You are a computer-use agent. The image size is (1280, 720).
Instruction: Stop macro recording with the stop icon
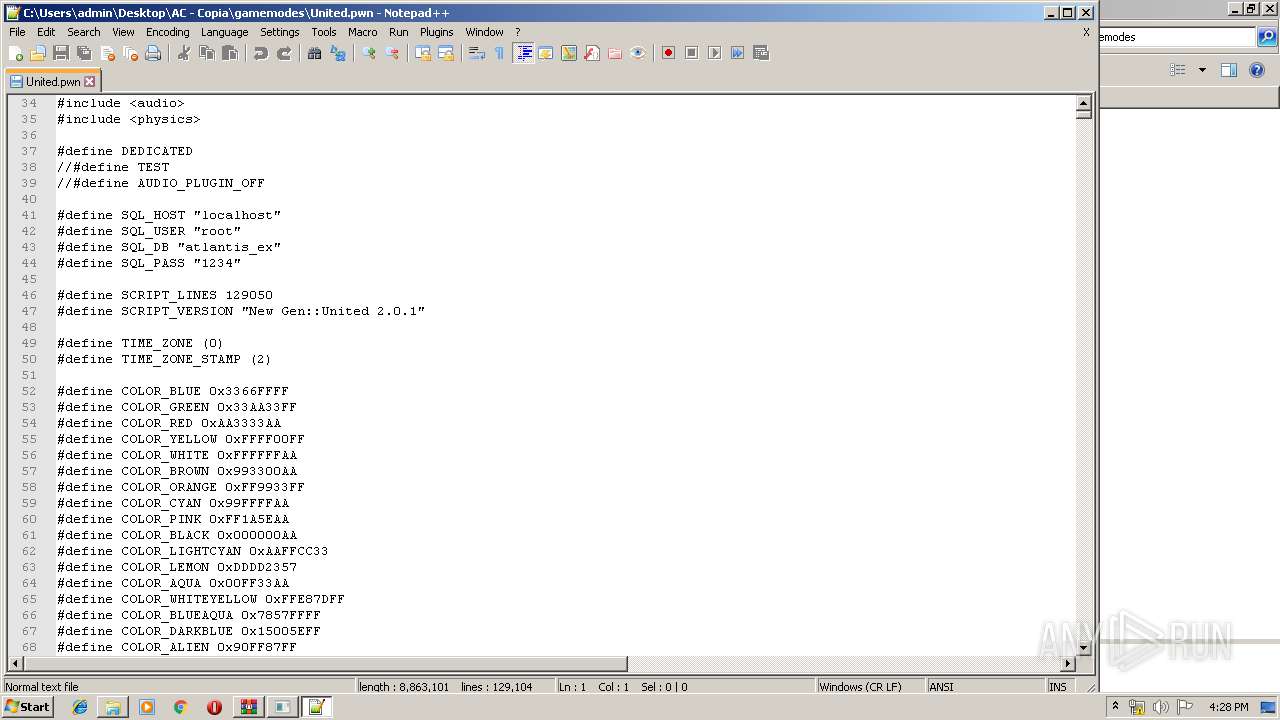click(692, 53)
